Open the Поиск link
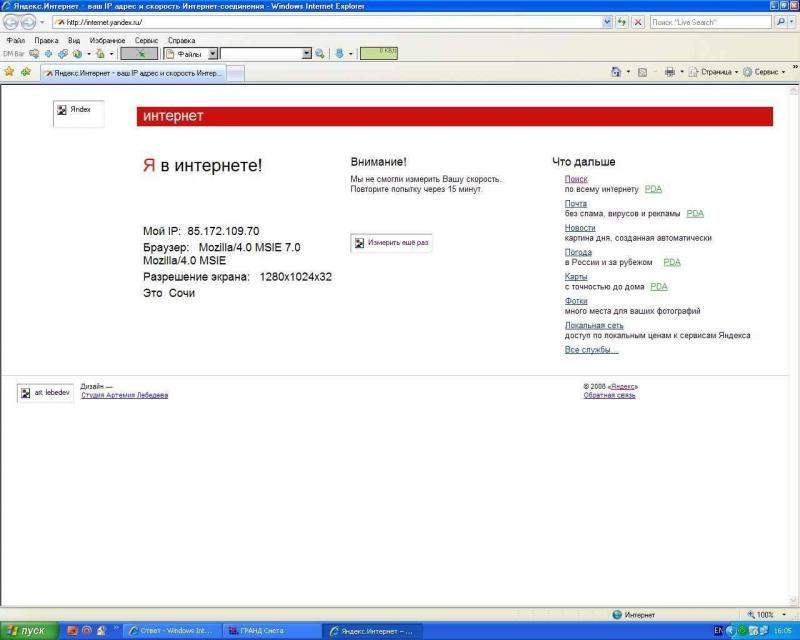 576,179
